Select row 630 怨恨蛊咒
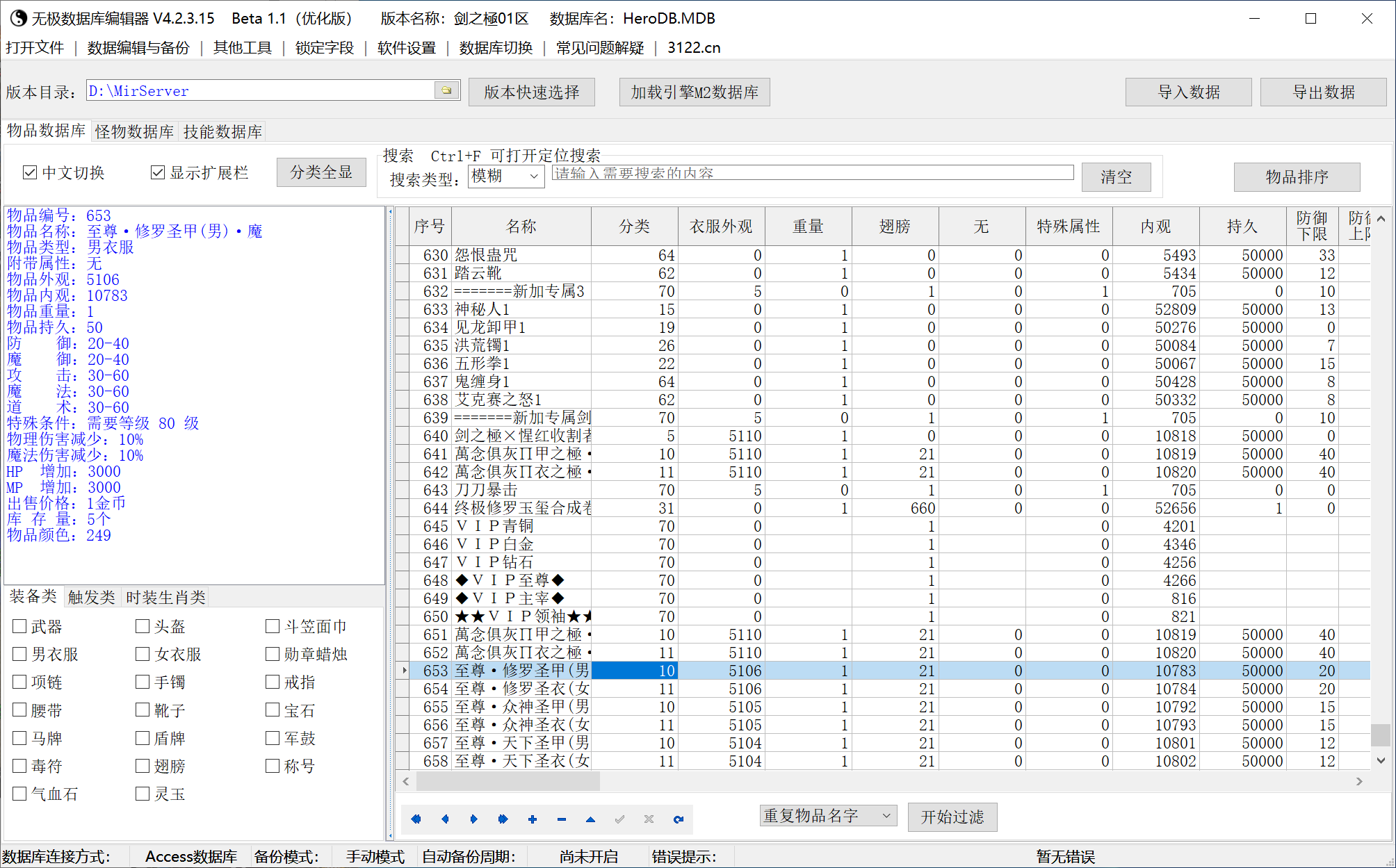 (x=883, y=255)
